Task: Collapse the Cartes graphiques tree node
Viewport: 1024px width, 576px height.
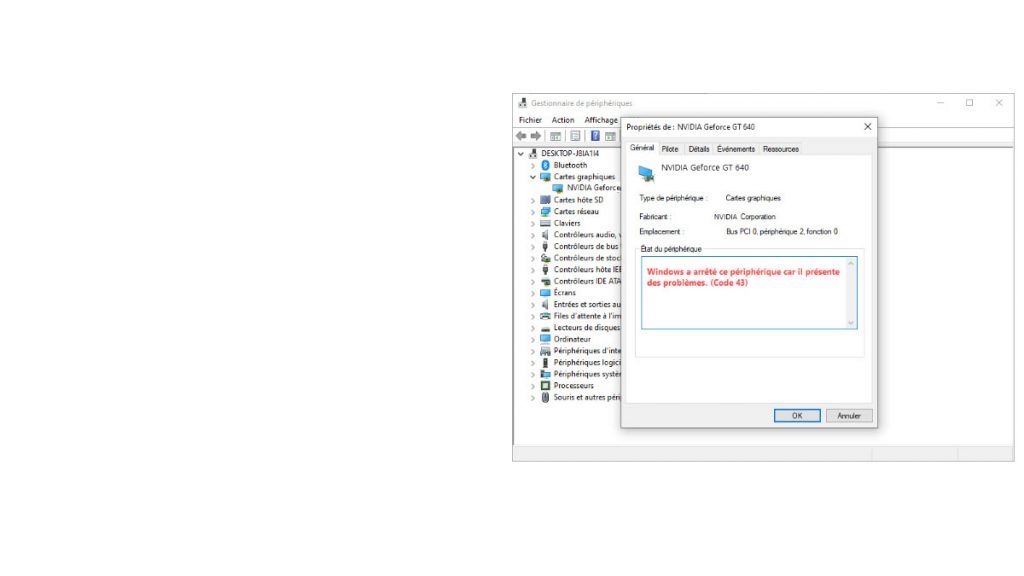Action: [x=533, y=177]
